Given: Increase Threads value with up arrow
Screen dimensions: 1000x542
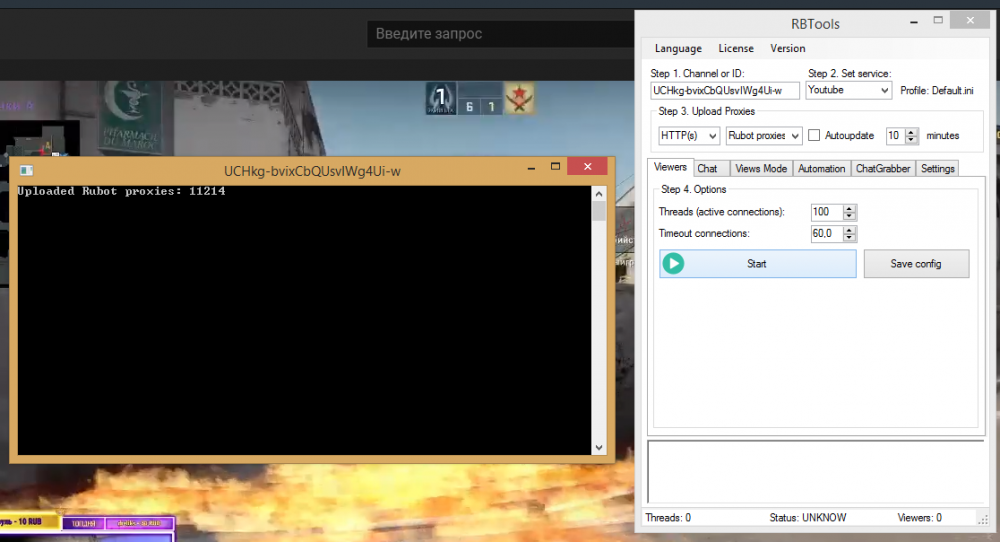Looking at the screenshot, I should pyautogui.click(x=850, y=208).
